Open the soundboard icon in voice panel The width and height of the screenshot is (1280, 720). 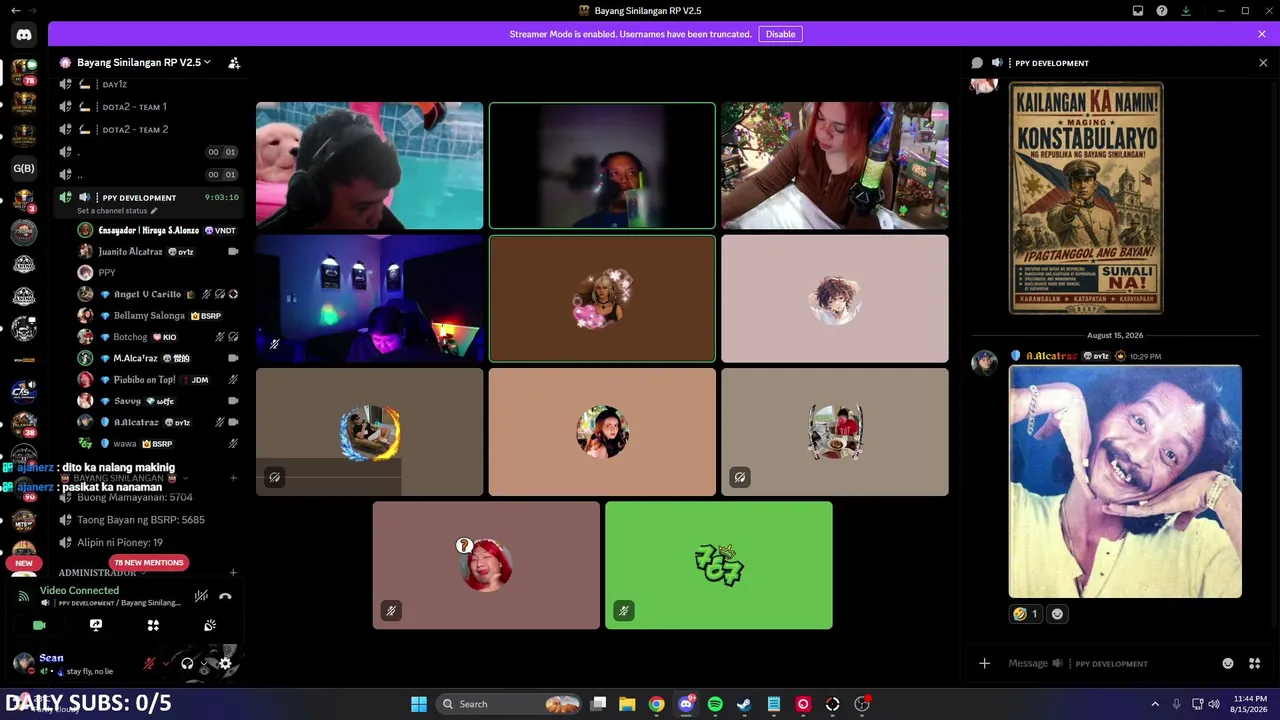pos(210,625)
